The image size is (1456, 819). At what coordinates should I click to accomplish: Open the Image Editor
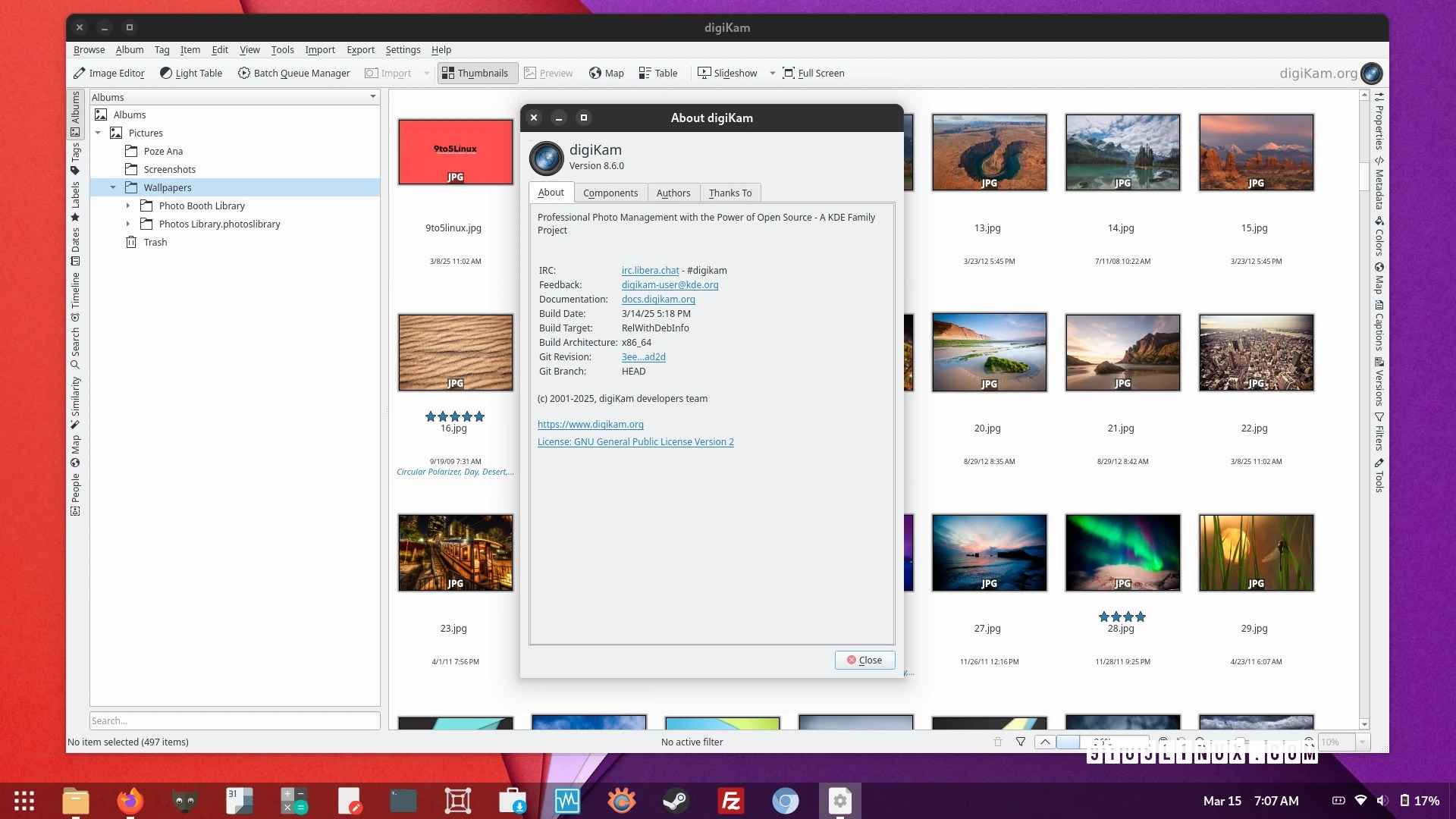[109, 73]
